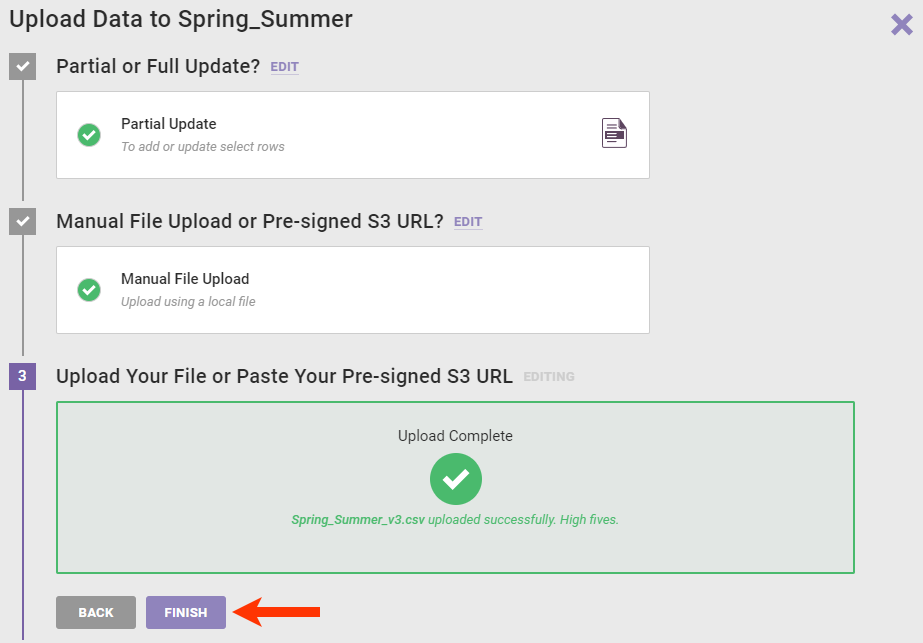Screen dimensions: 923x643
Task: Click the Back button
Action: coord(96,612)
